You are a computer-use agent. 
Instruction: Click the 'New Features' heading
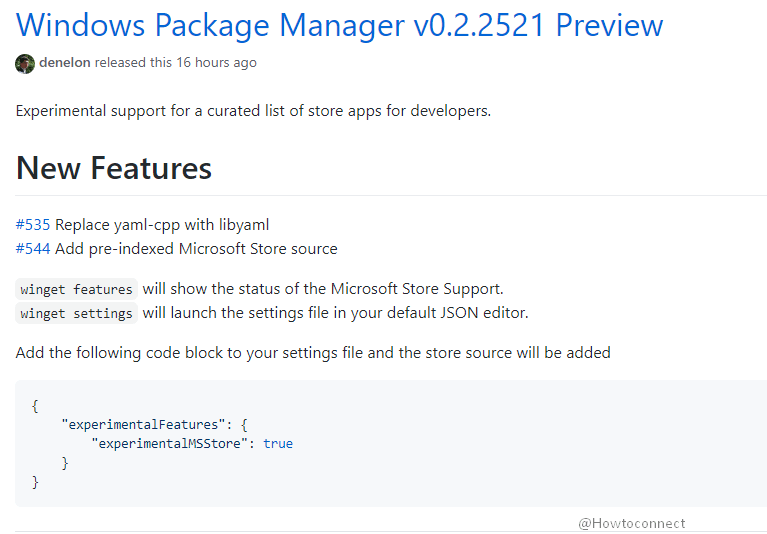113,168
